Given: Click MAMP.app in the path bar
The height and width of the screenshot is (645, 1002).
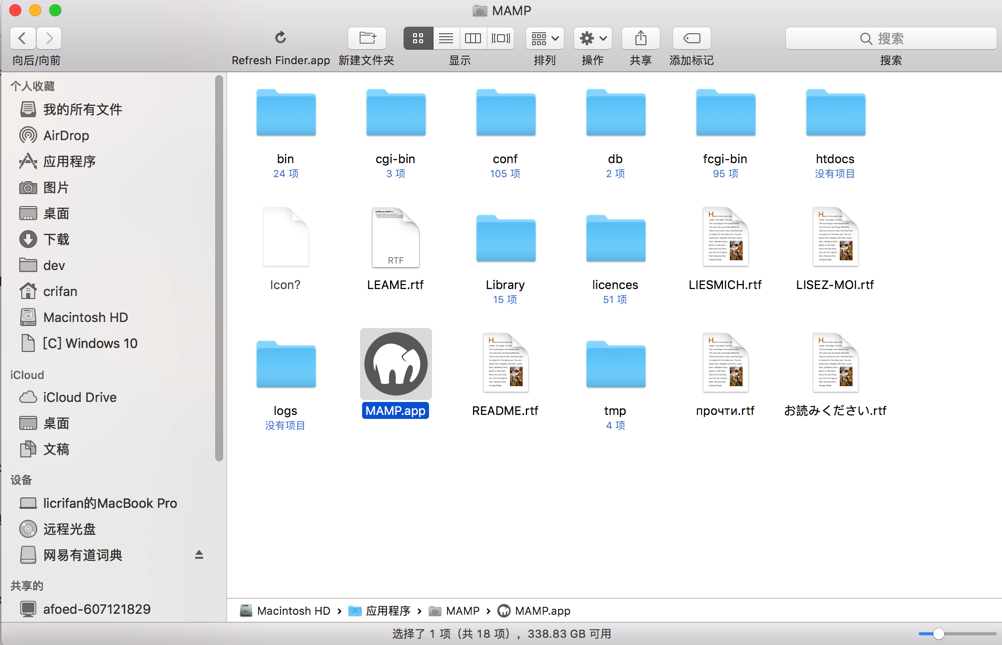Looking at the screenshot, I should [534, 610].
